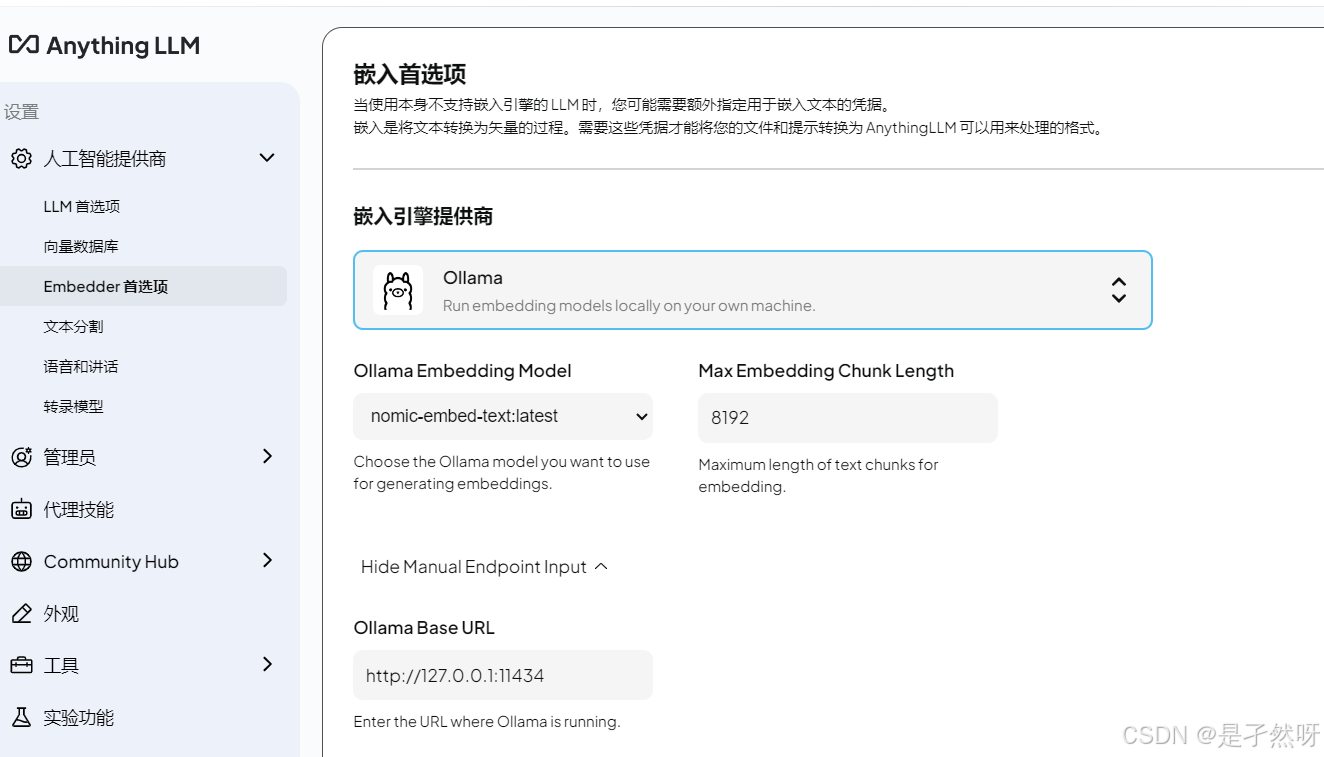Click the Ollama Base URL field

[x=502, y=675]
